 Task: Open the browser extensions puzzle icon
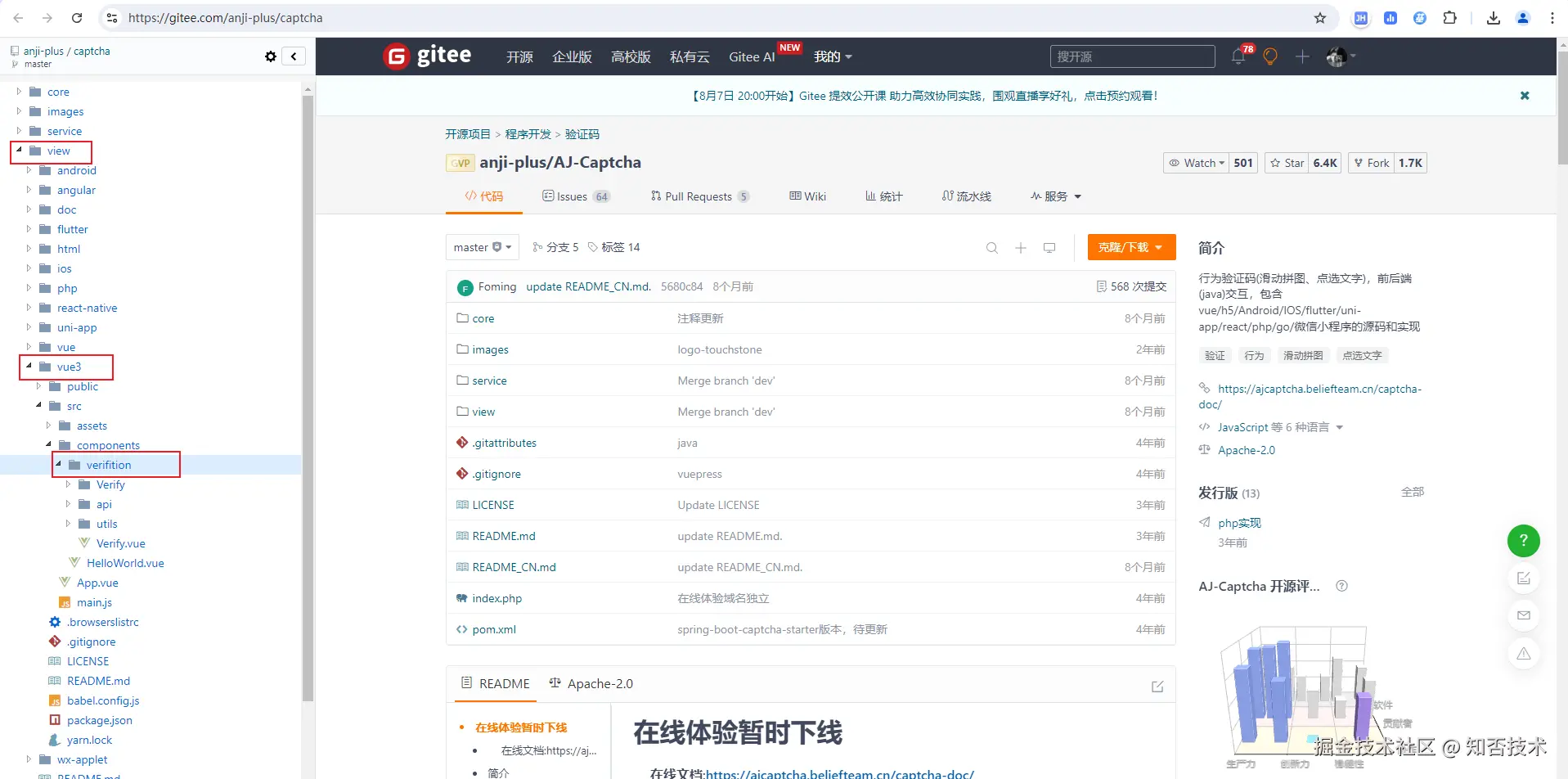pyautogui.click(x=1449, y=18)
